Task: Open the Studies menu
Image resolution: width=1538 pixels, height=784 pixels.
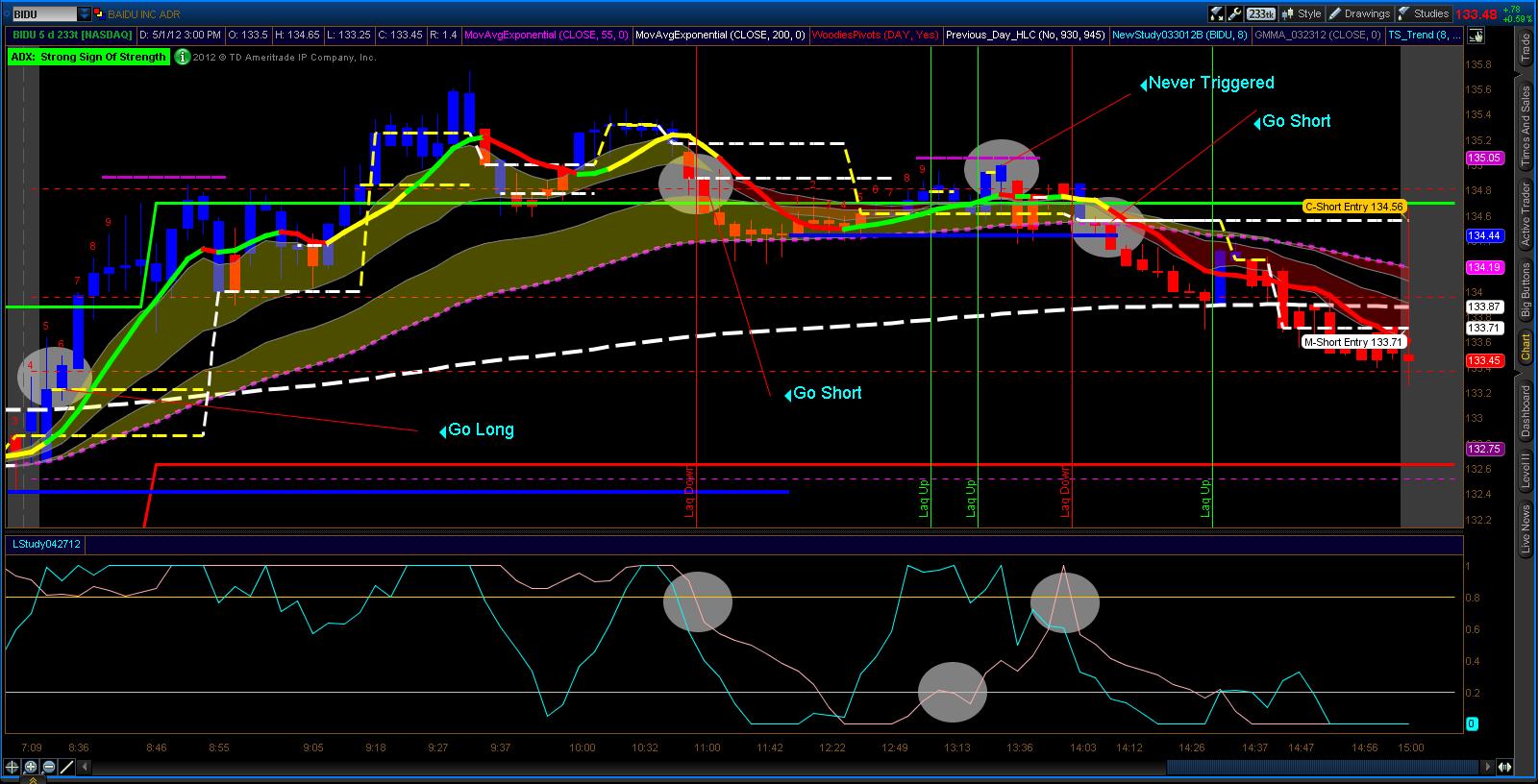Action: [1424, 13]
